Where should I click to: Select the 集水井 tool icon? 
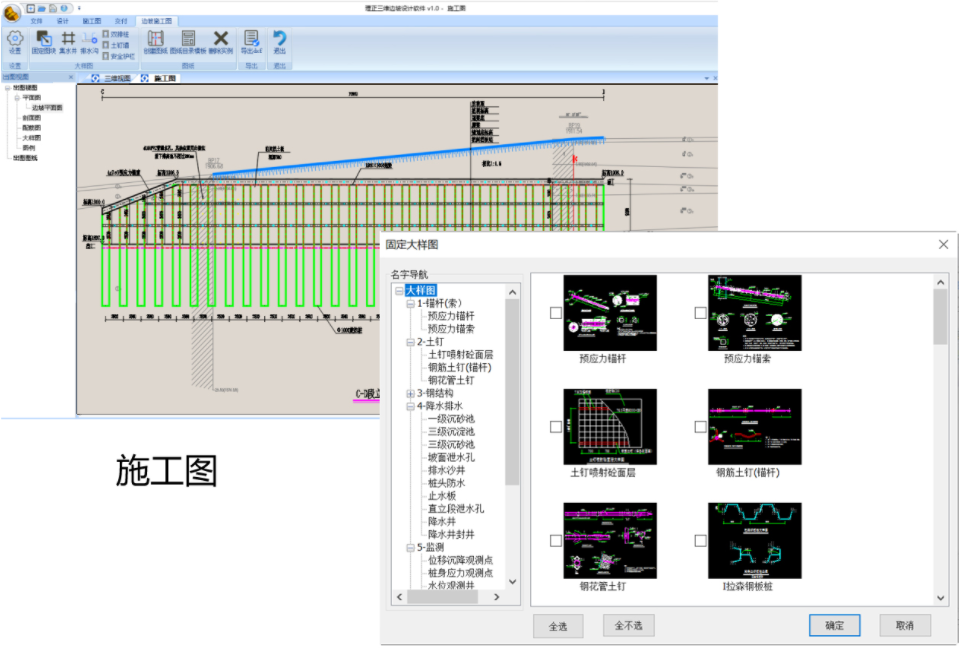(67, 39)
